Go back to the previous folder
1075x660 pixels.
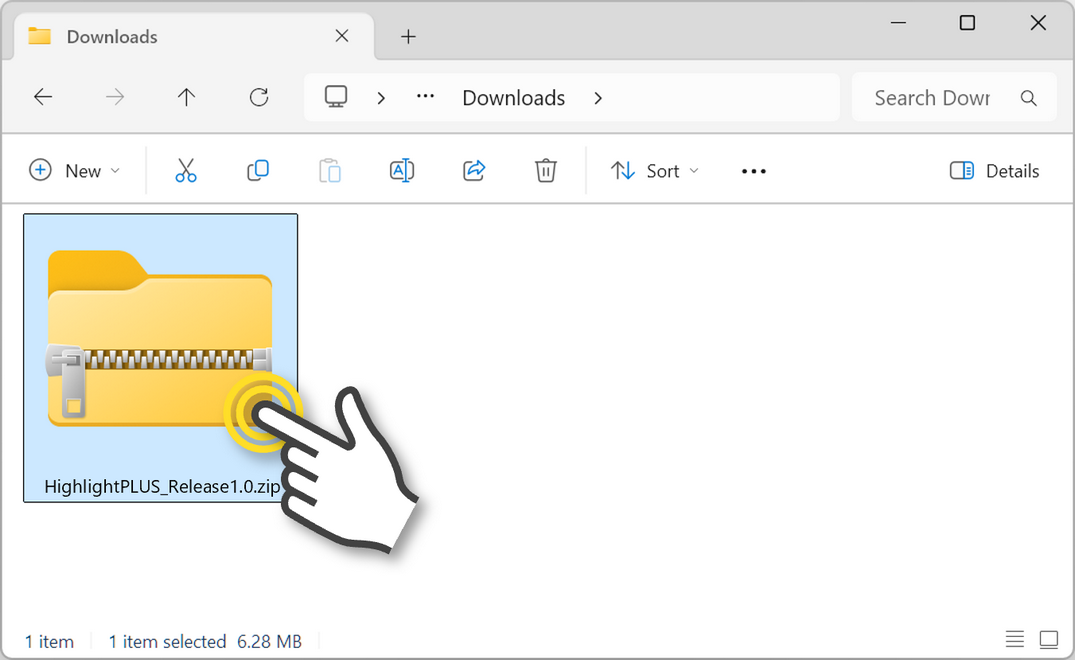(42, 97)
